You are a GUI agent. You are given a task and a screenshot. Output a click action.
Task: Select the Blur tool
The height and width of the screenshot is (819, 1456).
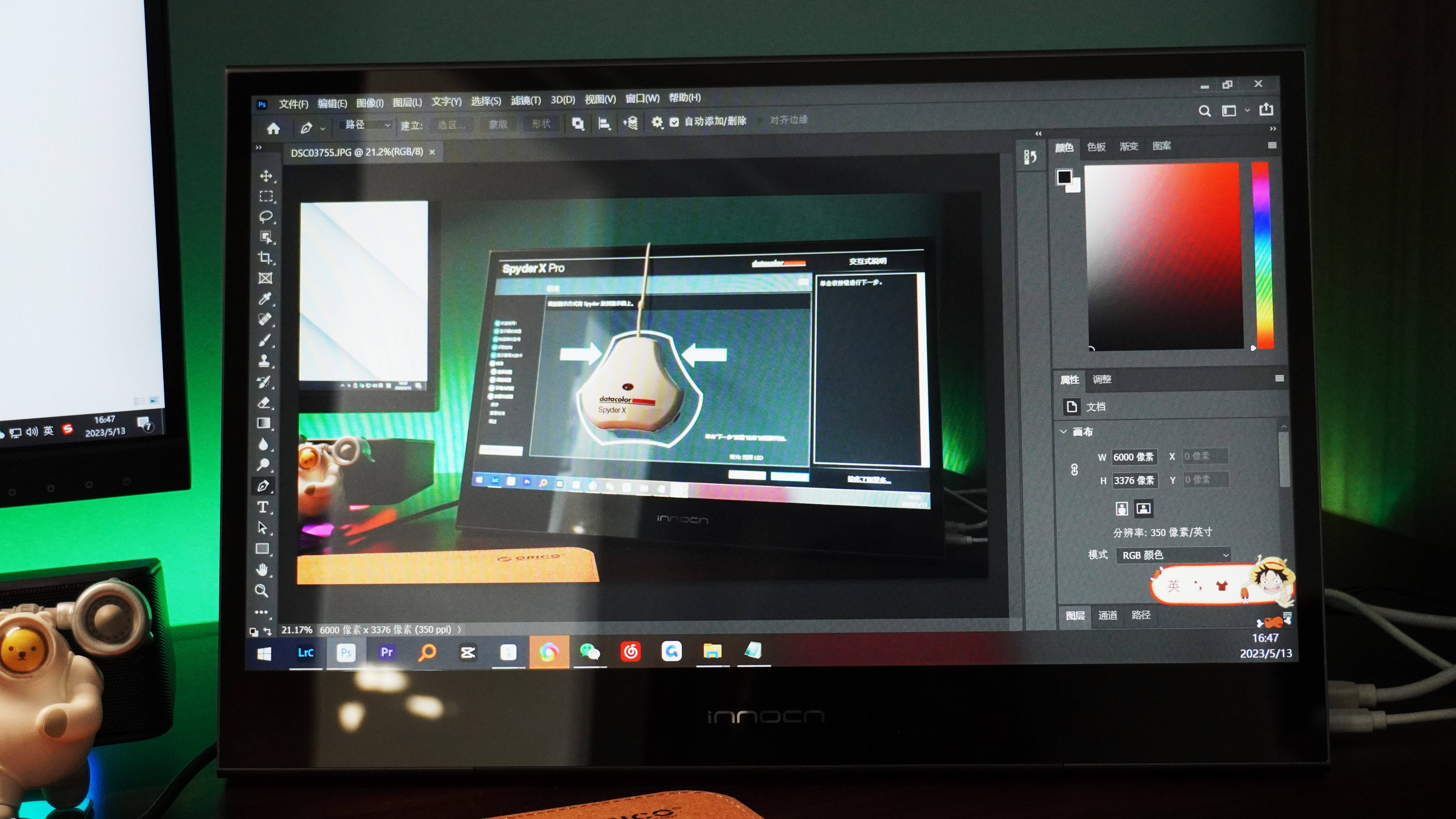[263, 444]
